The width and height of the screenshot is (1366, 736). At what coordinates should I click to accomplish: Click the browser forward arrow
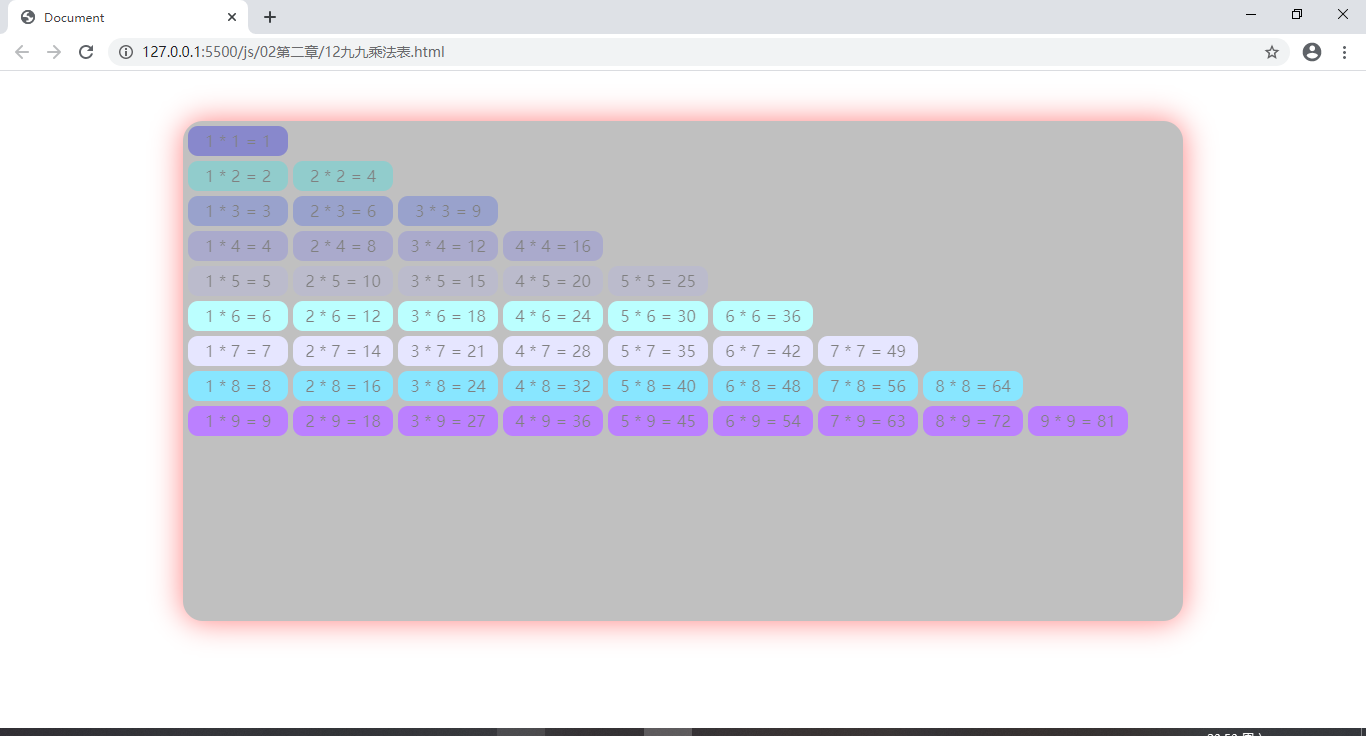54,52
